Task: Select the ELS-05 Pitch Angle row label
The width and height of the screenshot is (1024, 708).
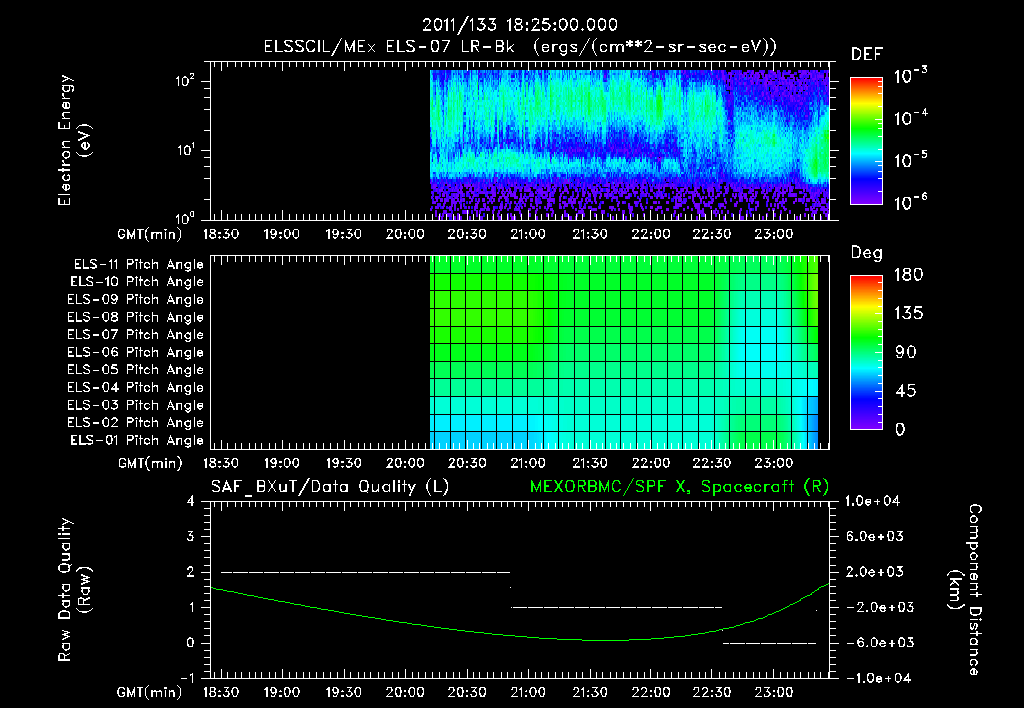Action: (136, 370)
